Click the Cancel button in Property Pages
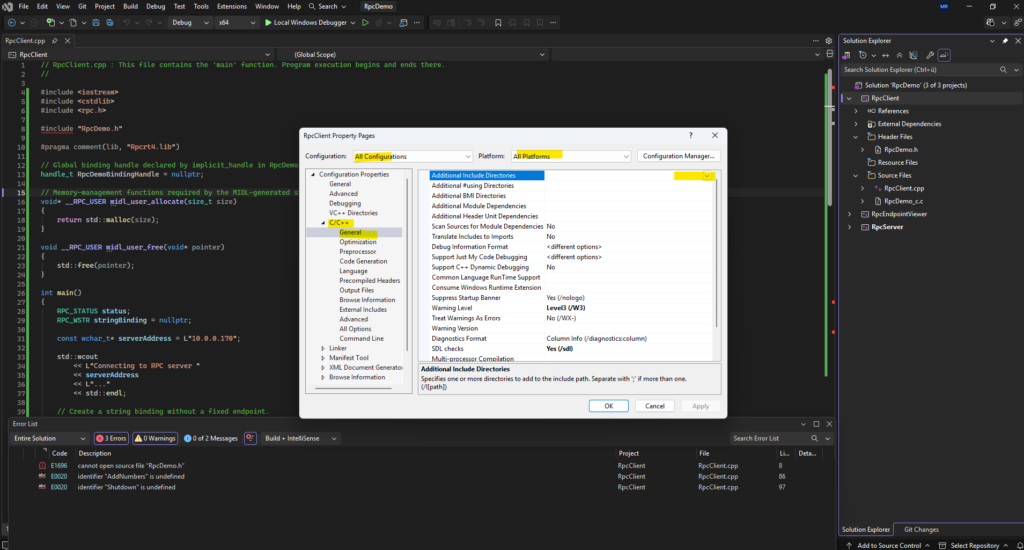1024x550 pixels. (x=654, y=406)
